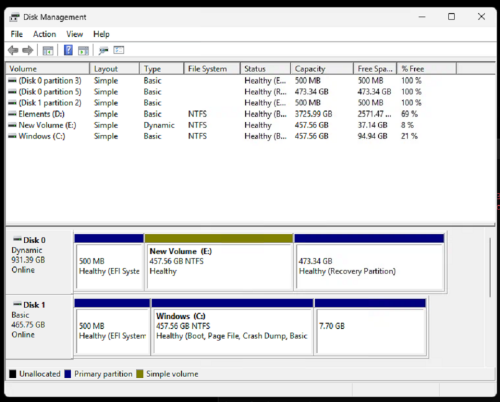Viewport: 500px width, 402px height.
Task: Click the 69 % free value
Action: (x=409, y=114)
